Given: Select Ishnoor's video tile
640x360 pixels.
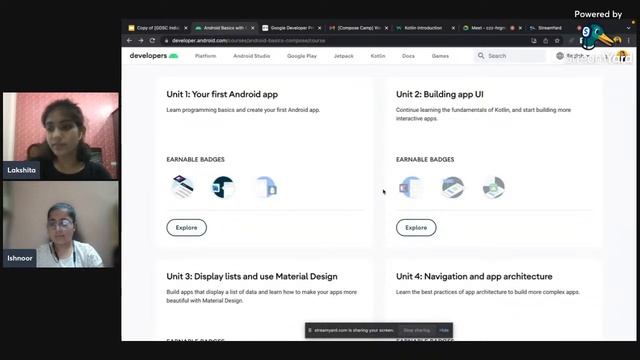Looking at the screenshot, I should click(61, 224).
